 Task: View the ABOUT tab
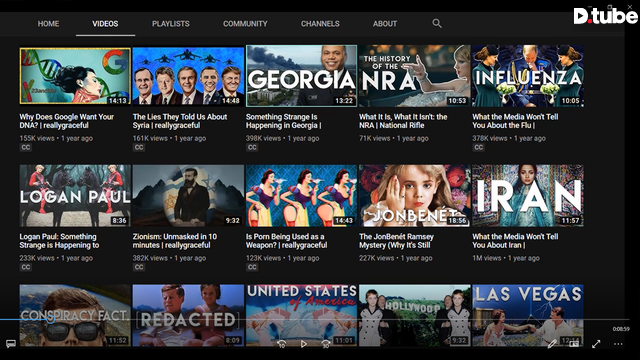[x=384, y=24]
